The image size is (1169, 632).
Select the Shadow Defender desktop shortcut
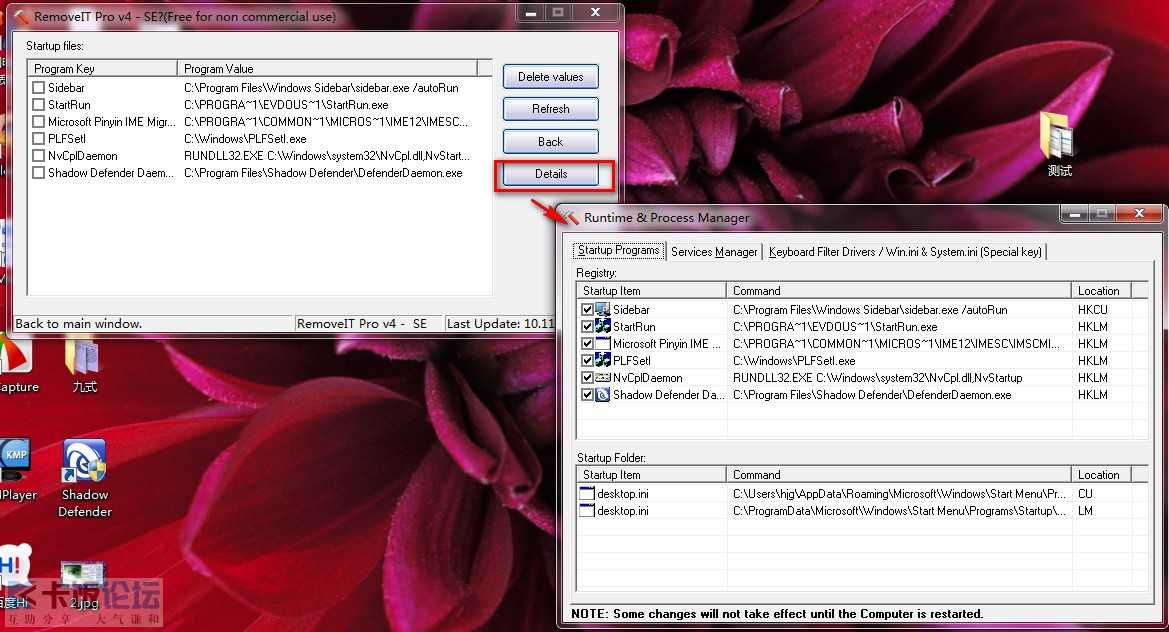(x=84, y=478)
